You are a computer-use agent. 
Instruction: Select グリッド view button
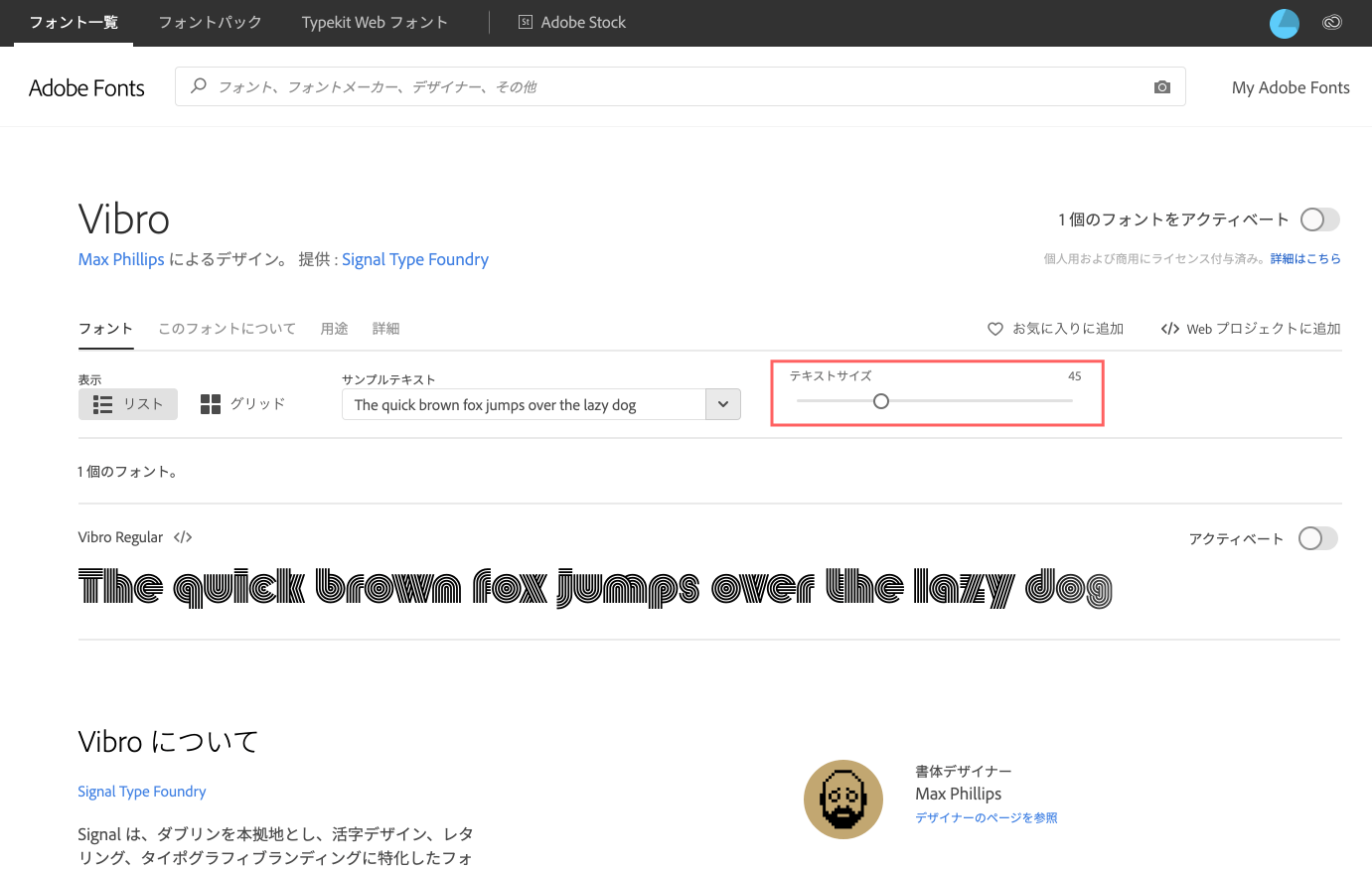click(x=243, y=404)
